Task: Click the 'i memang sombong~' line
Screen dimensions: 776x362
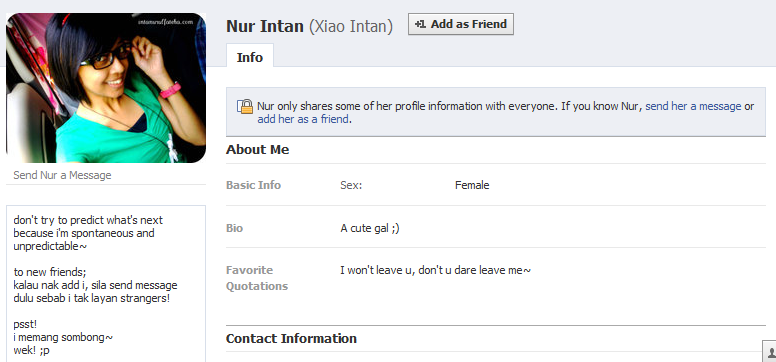Action: [x=63, y=338]
